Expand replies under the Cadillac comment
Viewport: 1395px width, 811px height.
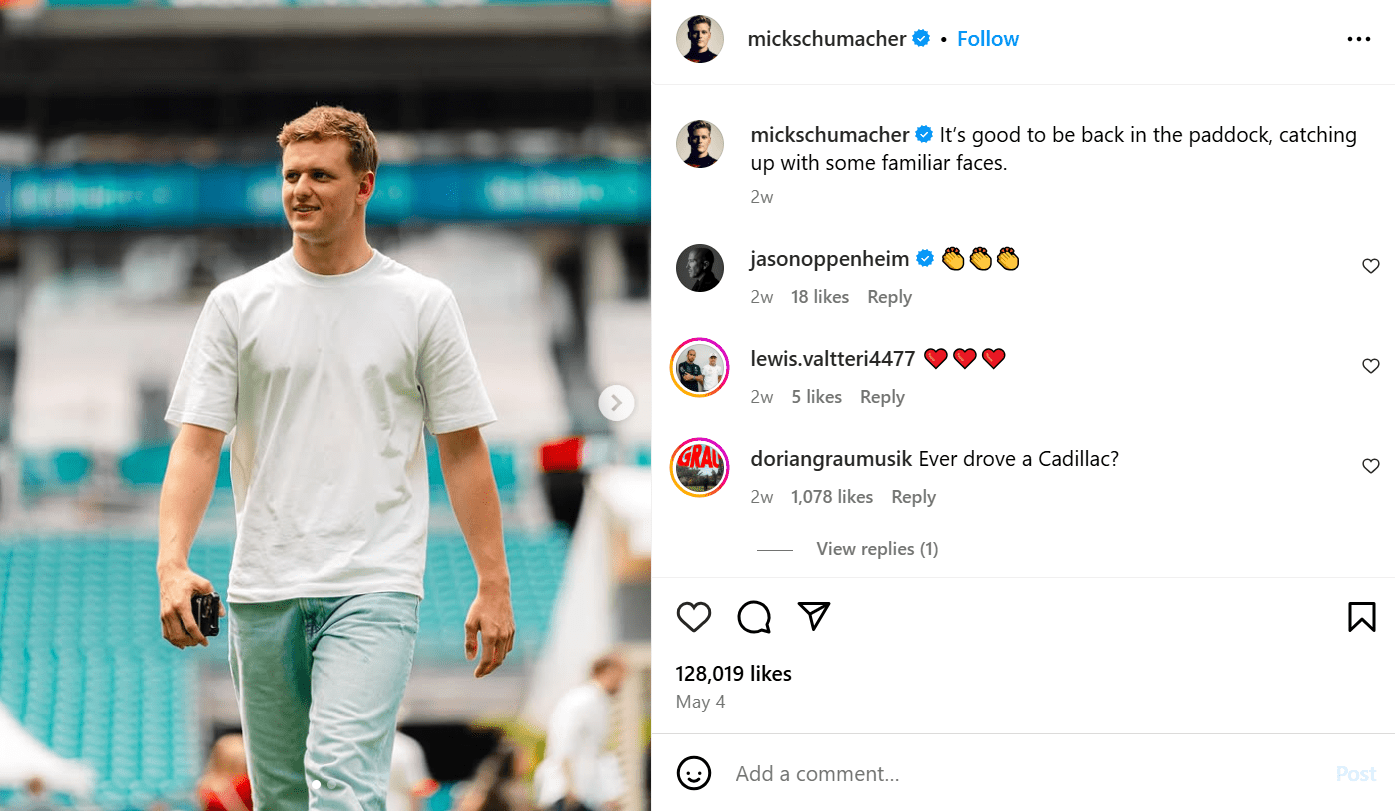(x=877, y=548)
